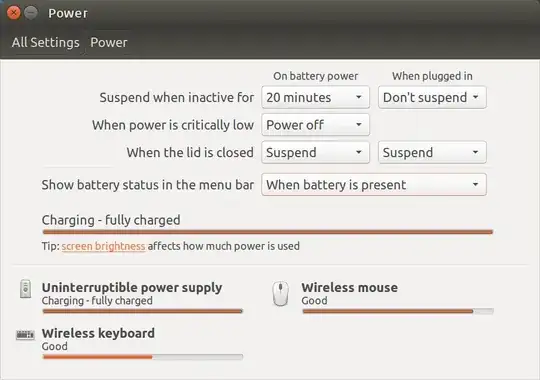
Task: Click the UPS charge level bar
Action: (x=143, y=311)
